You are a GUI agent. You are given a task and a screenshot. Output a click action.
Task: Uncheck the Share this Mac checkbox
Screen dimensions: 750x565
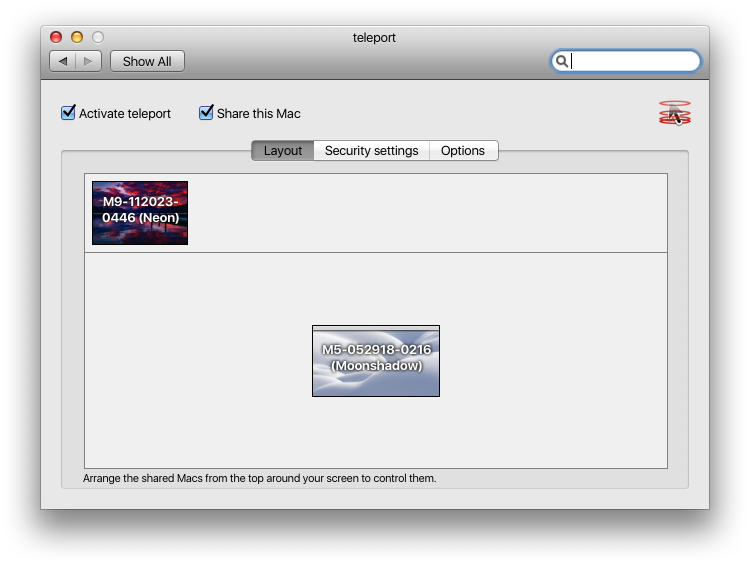[207, 113]
